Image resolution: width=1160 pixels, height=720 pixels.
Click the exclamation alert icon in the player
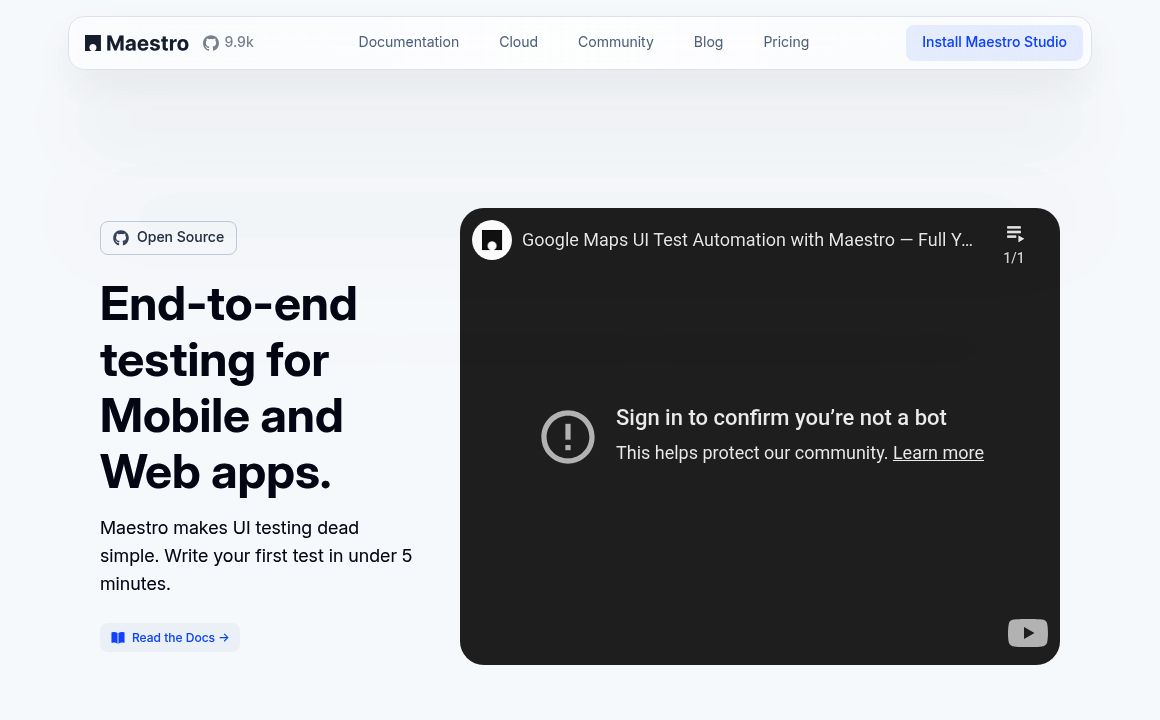[x=568, y=437]
